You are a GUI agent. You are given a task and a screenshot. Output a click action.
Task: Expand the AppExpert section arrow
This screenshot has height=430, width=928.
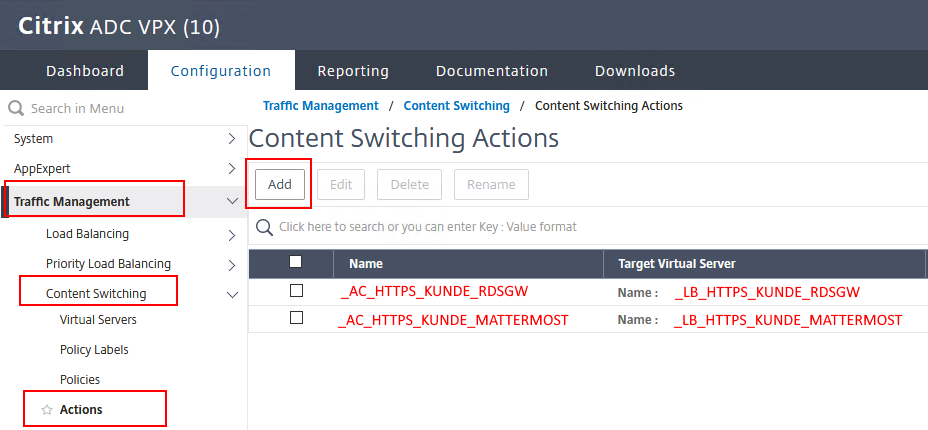pyautogui.click(x=232, y=169)
